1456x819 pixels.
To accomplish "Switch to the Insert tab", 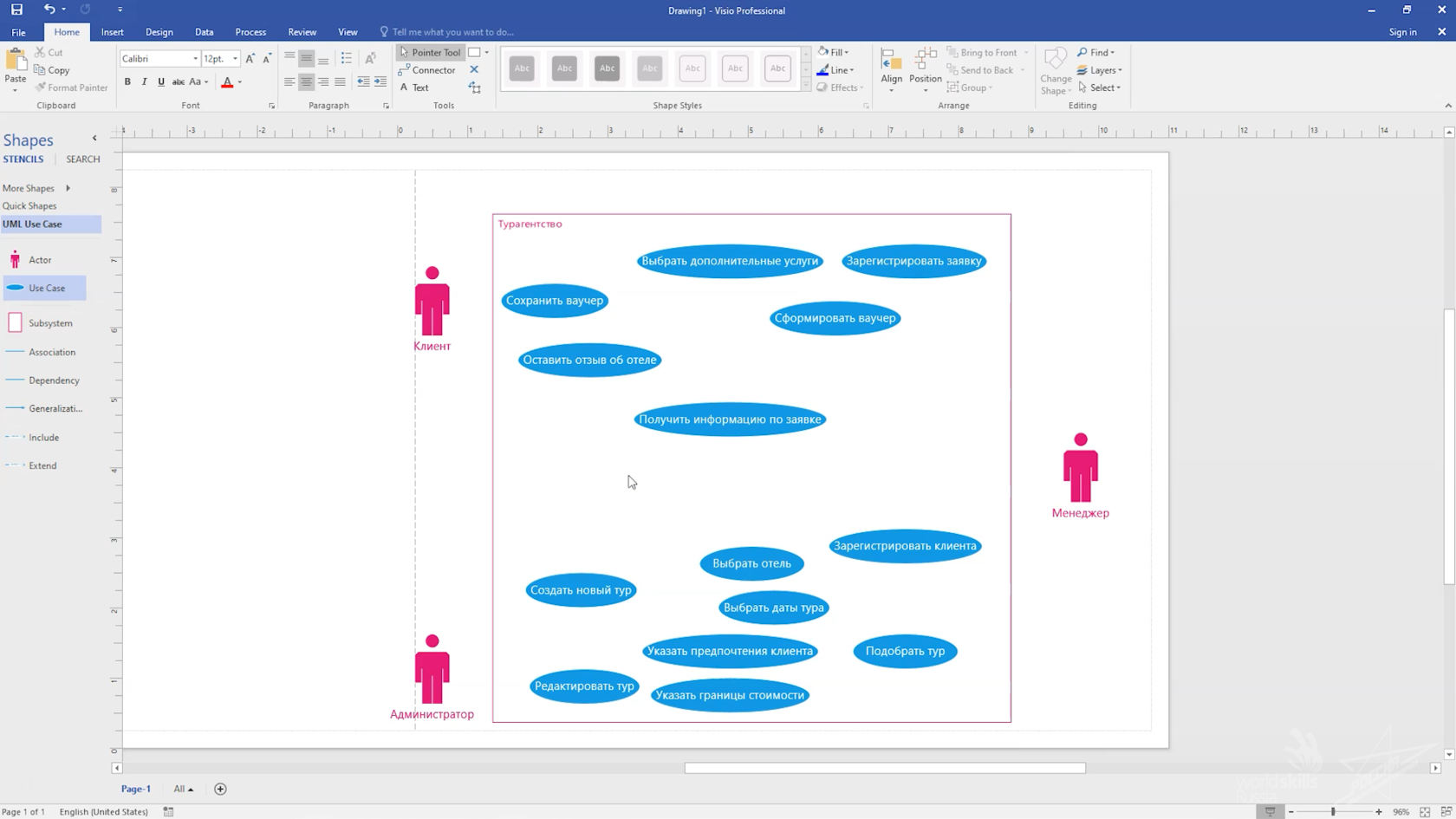I will point(112,32).
